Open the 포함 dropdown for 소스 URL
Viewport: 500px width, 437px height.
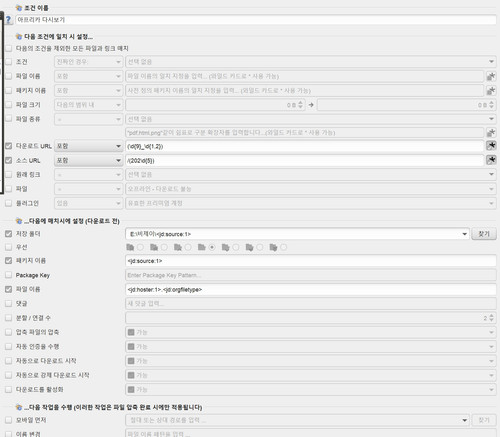pos(88,160)
